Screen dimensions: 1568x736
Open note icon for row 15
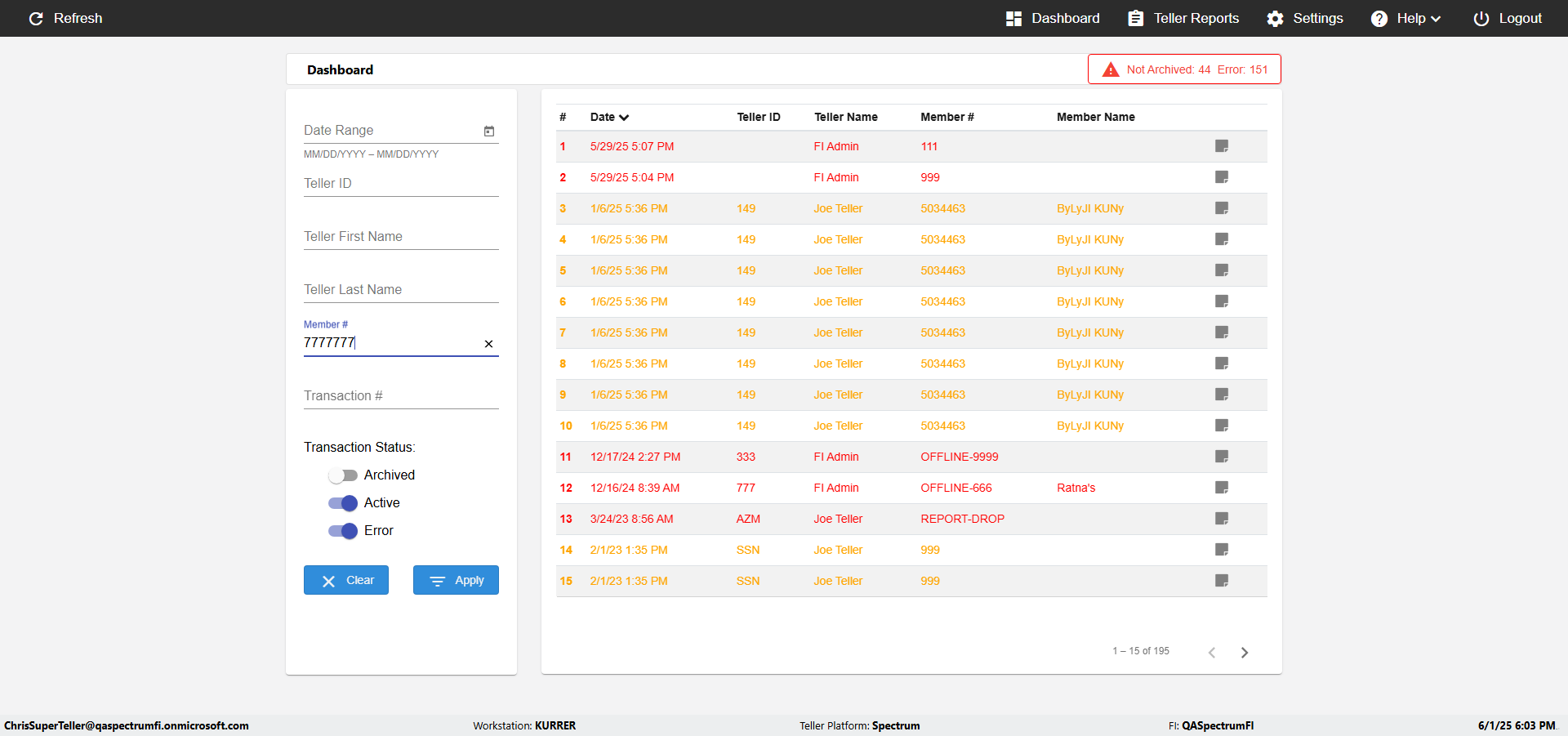(x=1222, y=581)
